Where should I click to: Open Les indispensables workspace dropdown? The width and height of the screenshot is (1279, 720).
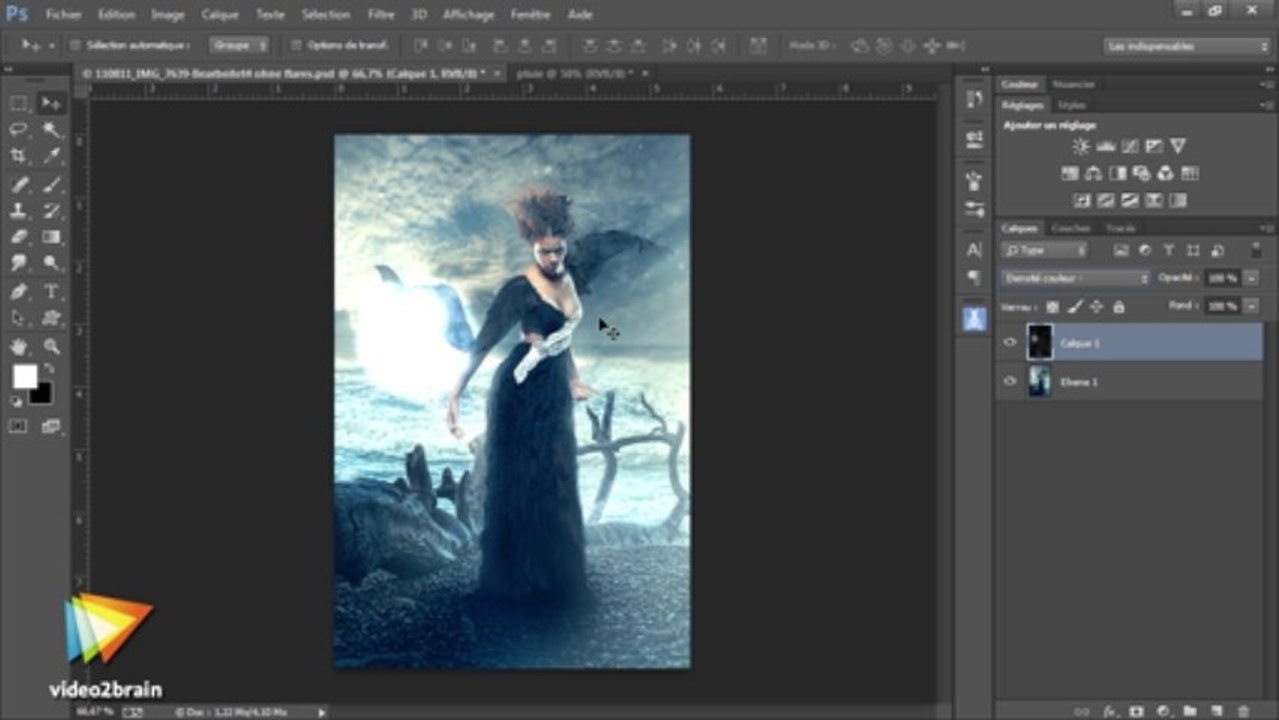pyautogui.click(x=1186, y=46)
